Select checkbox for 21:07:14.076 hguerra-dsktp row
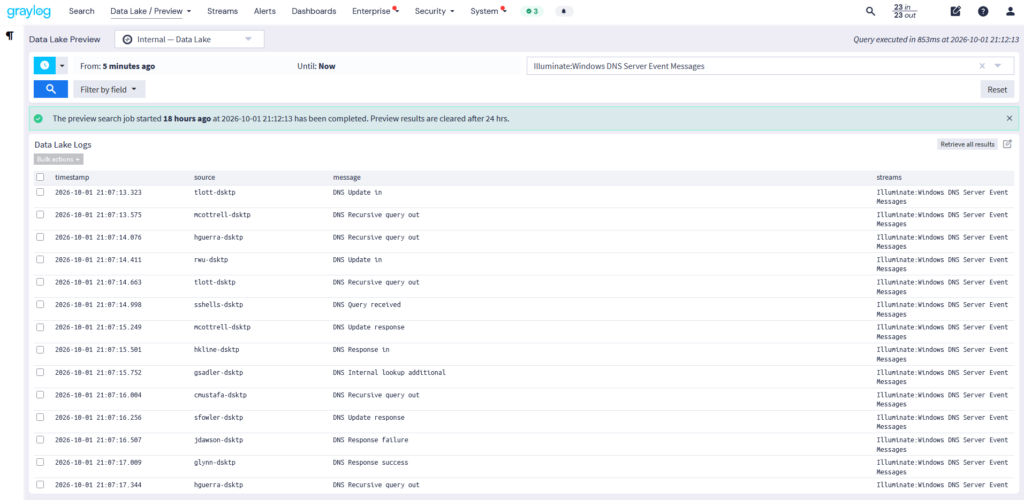Screen dimensions: 1024x500 tap(40, 237)
